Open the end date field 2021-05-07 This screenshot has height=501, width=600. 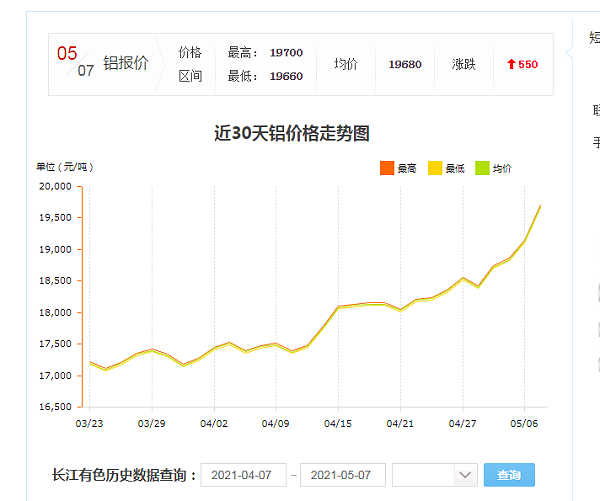(x=343, y=475)
